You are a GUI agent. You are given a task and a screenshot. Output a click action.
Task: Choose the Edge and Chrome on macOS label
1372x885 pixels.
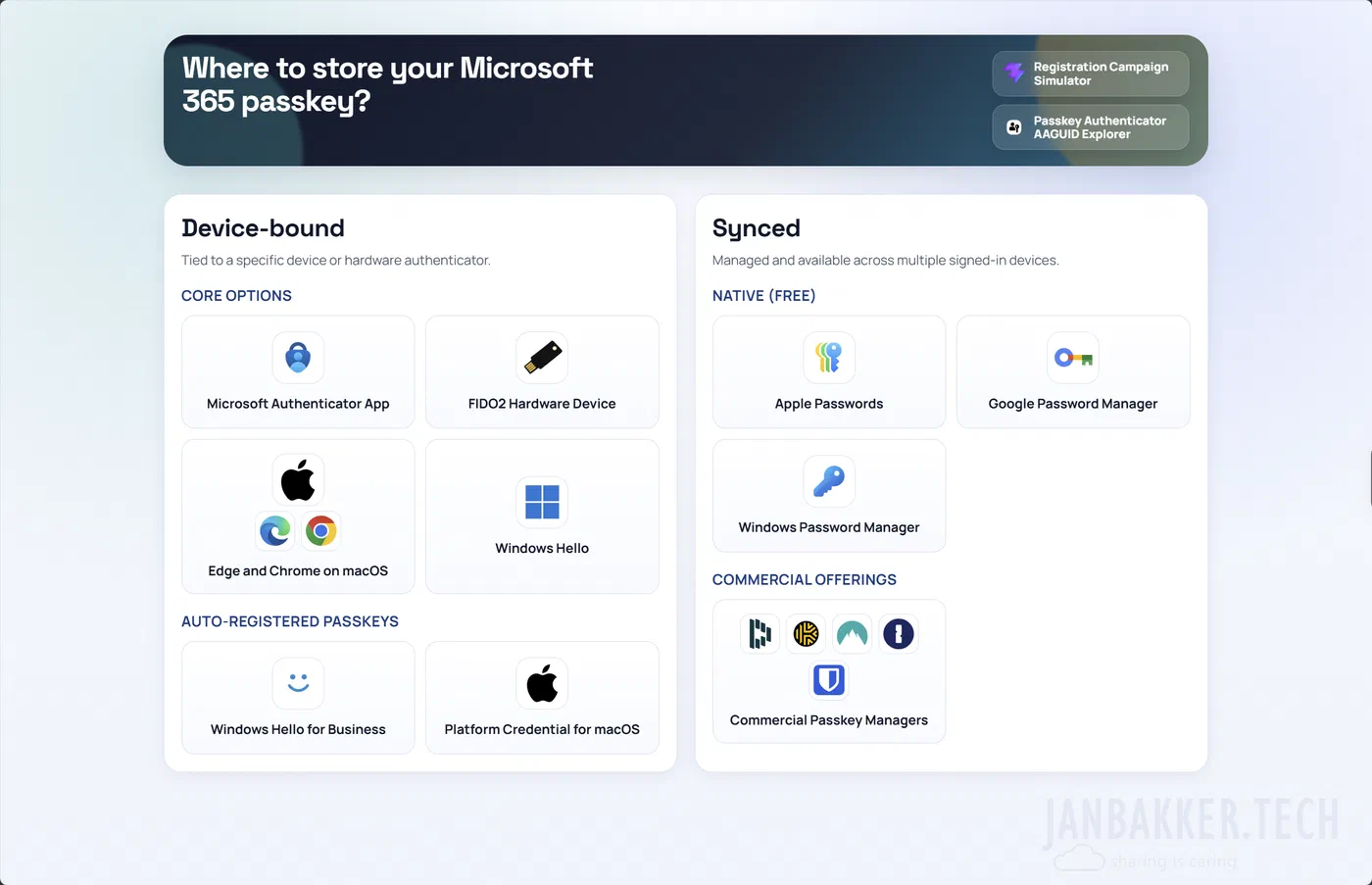tap(298, 571)
